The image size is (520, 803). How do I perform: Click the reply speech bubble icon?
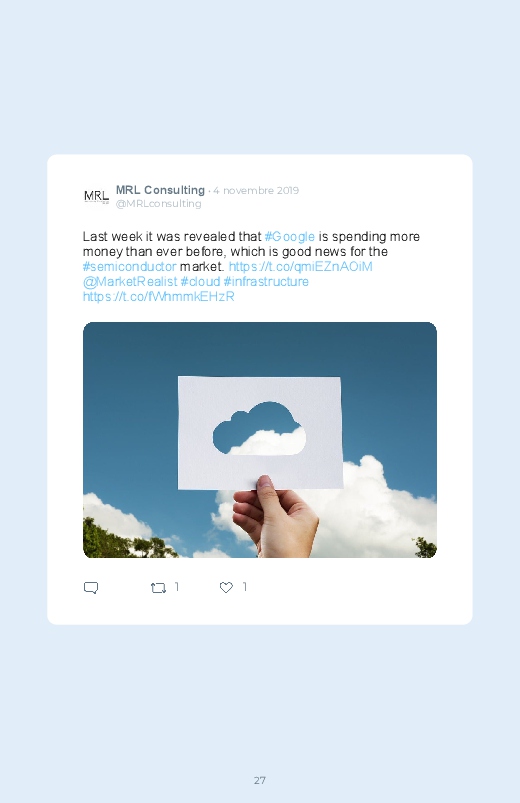coord(91,587)
